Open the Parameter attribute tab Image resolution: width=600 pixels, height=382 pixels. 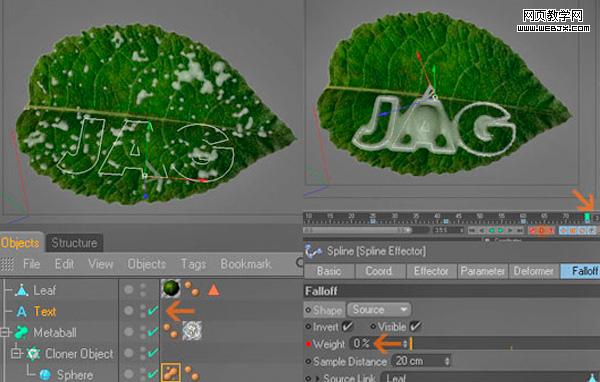[x=483, y=271]
